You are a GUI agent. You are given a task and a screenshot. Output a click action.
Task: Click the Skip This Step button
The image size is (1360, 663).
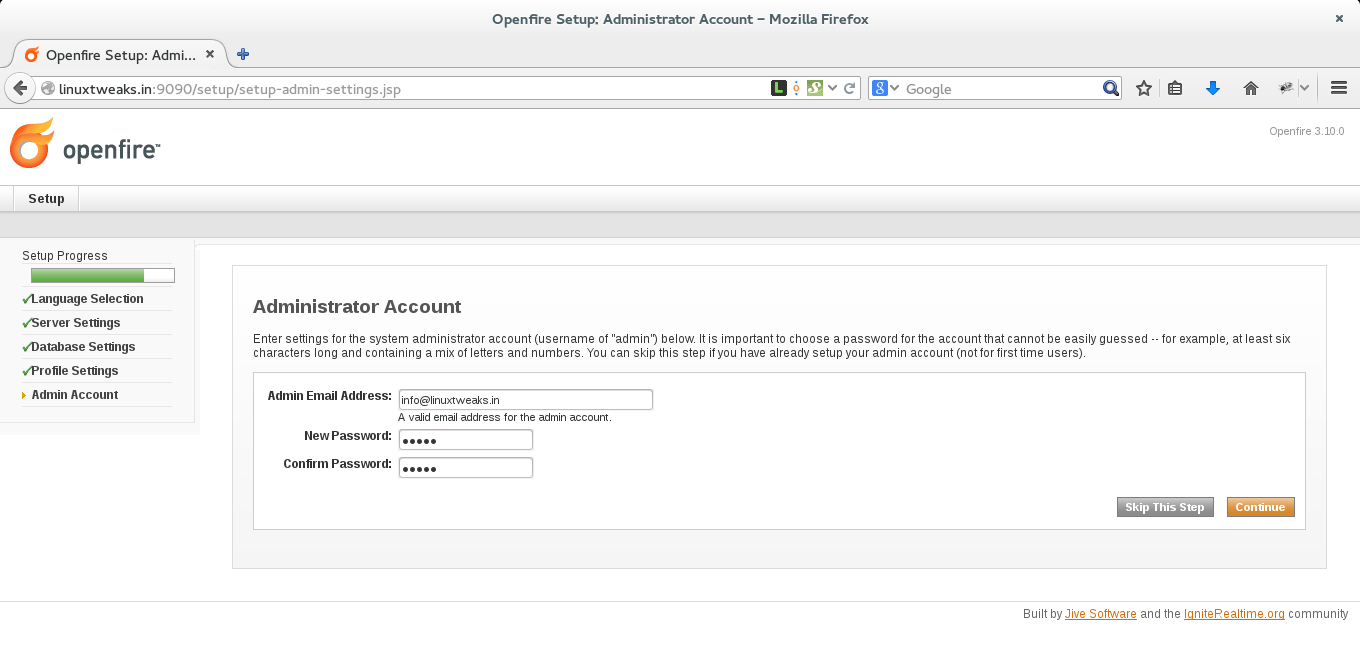pos(1165,507)
